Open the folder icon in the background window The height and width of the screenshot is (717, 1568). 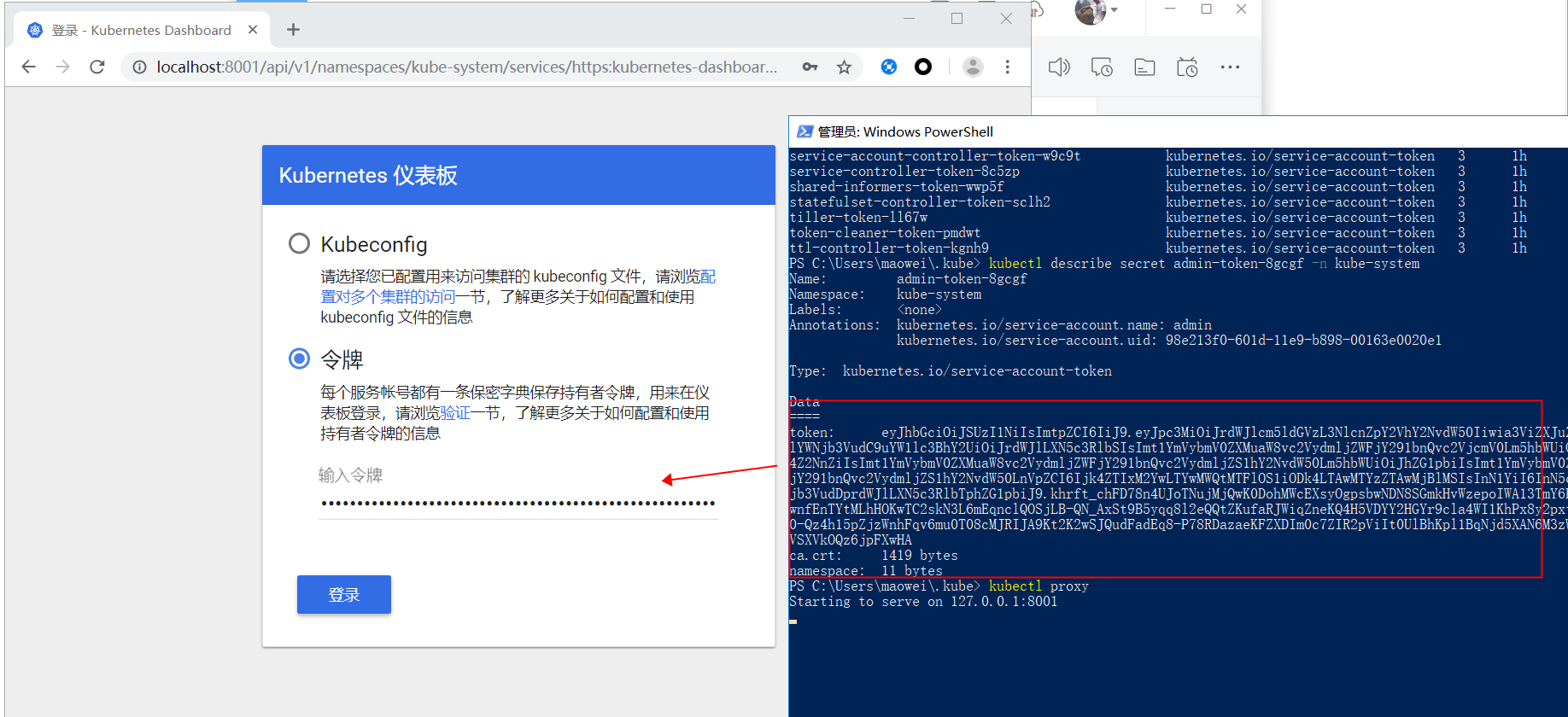coord(1144,67)
